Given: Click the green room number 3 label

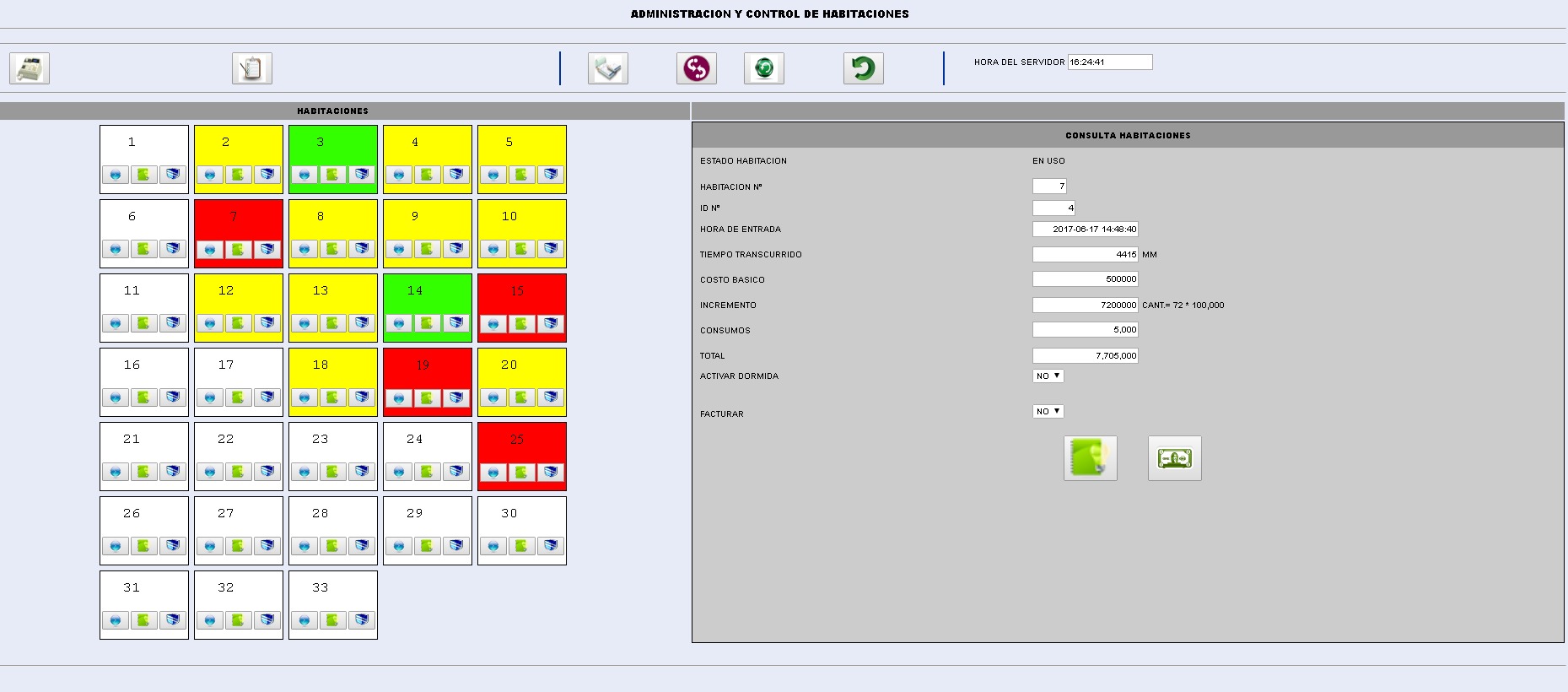Looking at the screenshot, I should [320, 143].
